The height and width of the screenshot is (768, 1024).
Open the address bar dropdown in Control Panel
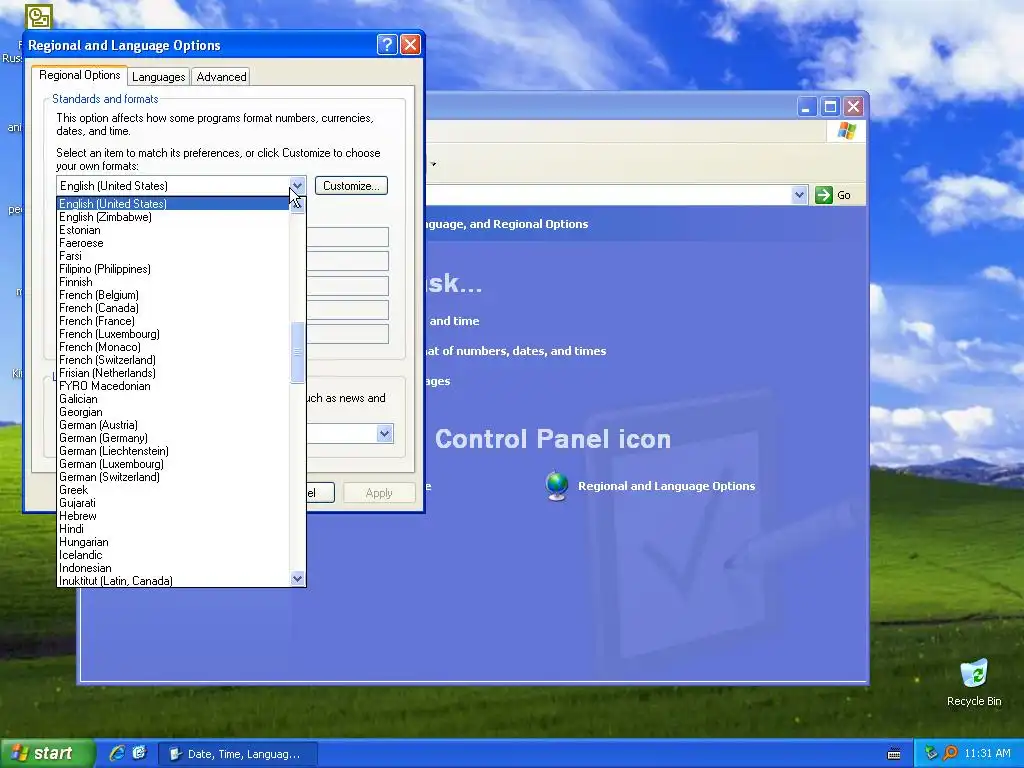coord(799,195)
